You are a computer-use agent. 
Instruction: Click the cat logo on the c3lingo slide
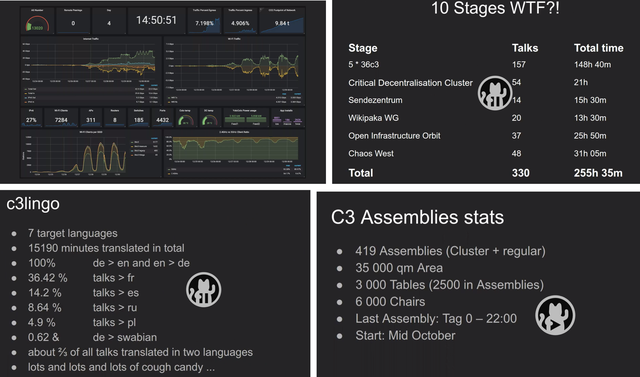[204, 290]
